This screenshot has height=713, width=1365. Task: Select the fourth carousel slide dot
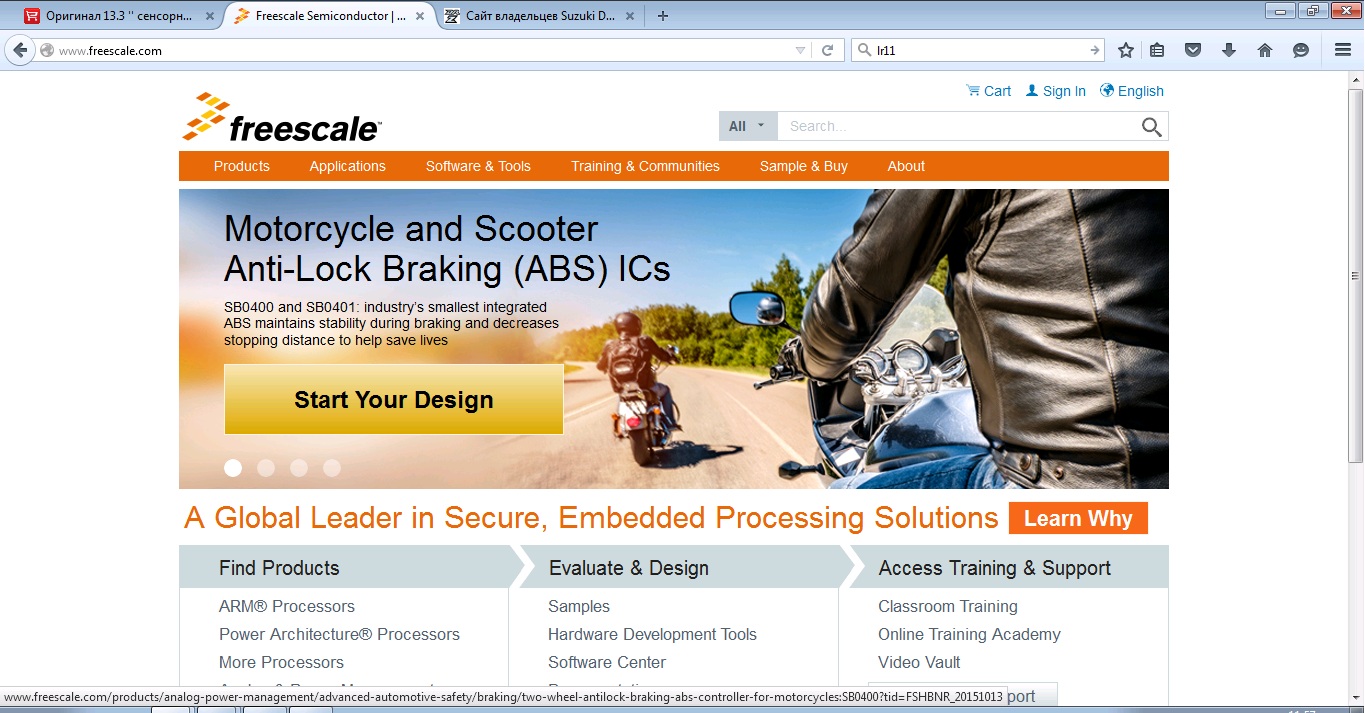[x=332, y=467]
